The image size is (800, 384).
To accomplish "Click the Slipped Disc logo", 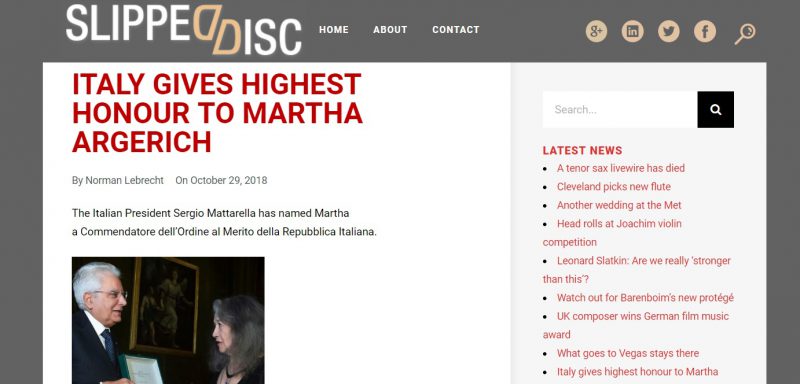I will (184, 30).
